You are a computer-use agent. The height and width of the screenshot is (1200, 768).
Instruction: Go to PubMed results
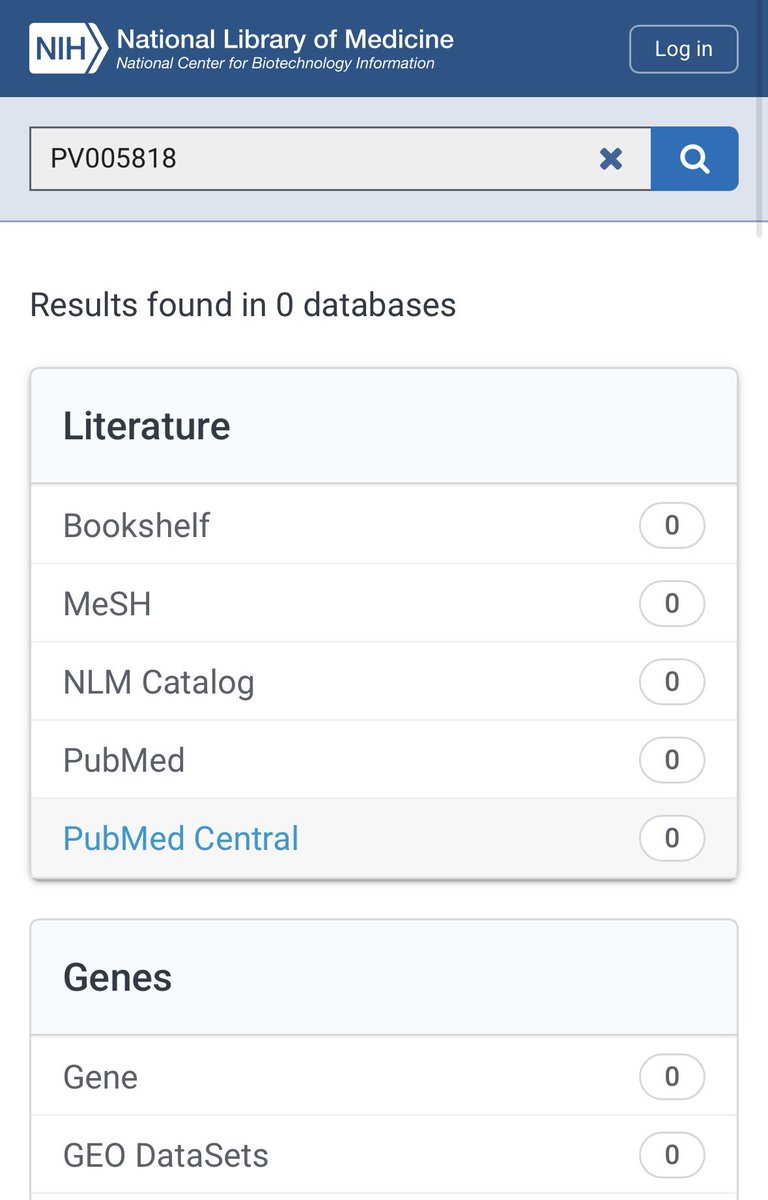pos(124,760)
